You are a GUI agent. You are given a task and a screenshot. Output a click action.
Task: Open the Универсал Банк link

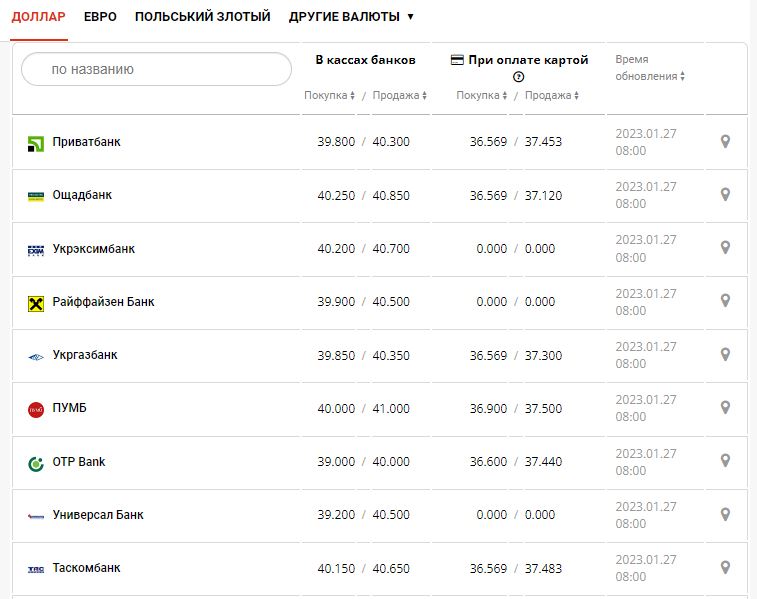click(98, 515)
